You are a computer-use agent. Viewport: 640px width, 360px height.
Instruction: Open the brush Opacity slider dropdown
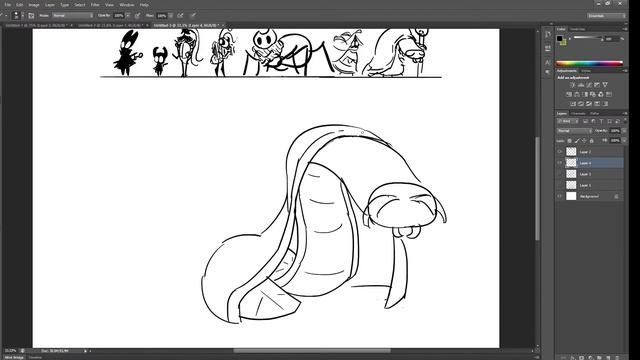128,16
